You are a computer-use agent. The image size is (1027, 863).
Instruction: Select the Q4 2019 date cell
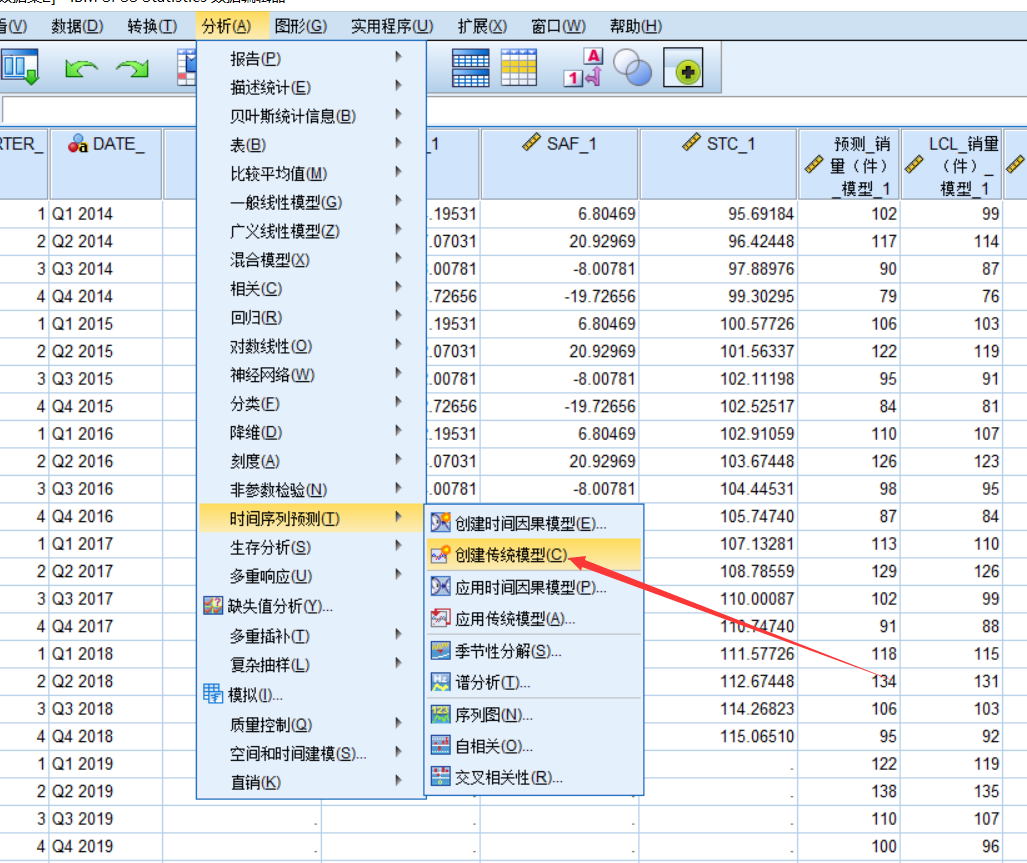[105, 846]
